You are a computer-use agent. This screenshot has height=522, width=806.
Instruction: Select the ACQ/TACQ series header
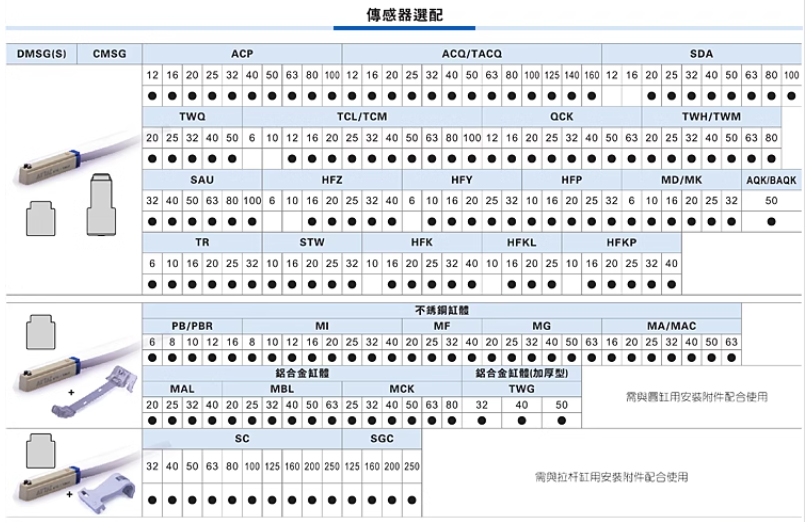tap(472, 54)
